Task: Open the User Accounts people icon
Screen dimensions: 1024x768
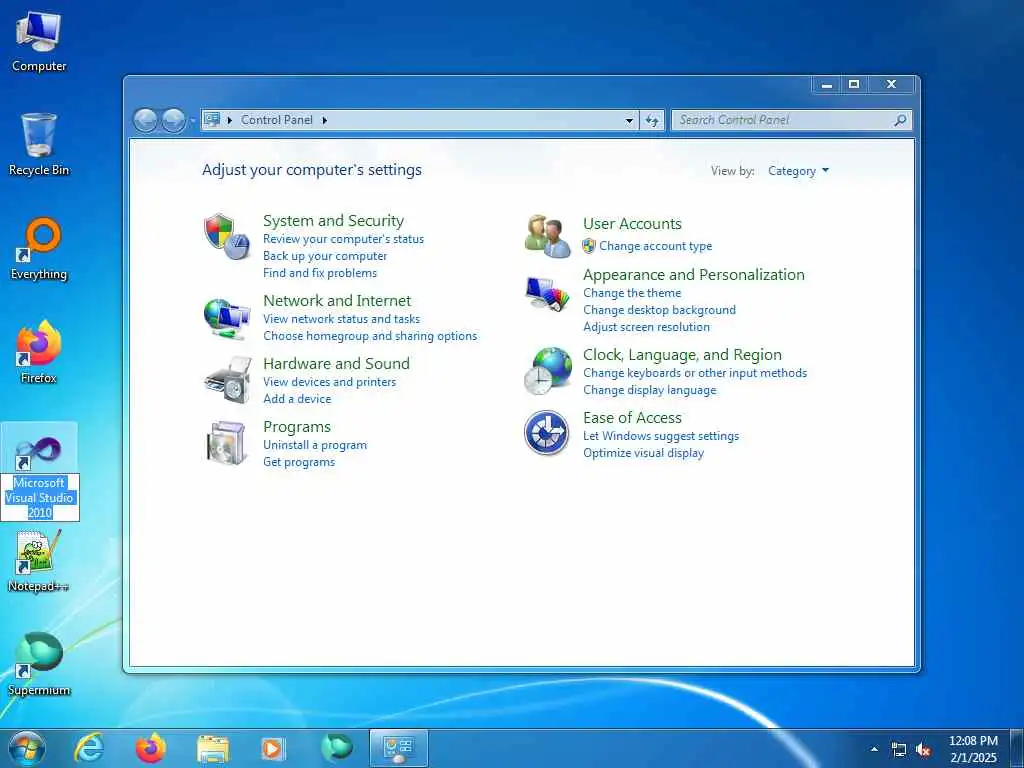Action: pyautogui.click(x=547, y=236)
